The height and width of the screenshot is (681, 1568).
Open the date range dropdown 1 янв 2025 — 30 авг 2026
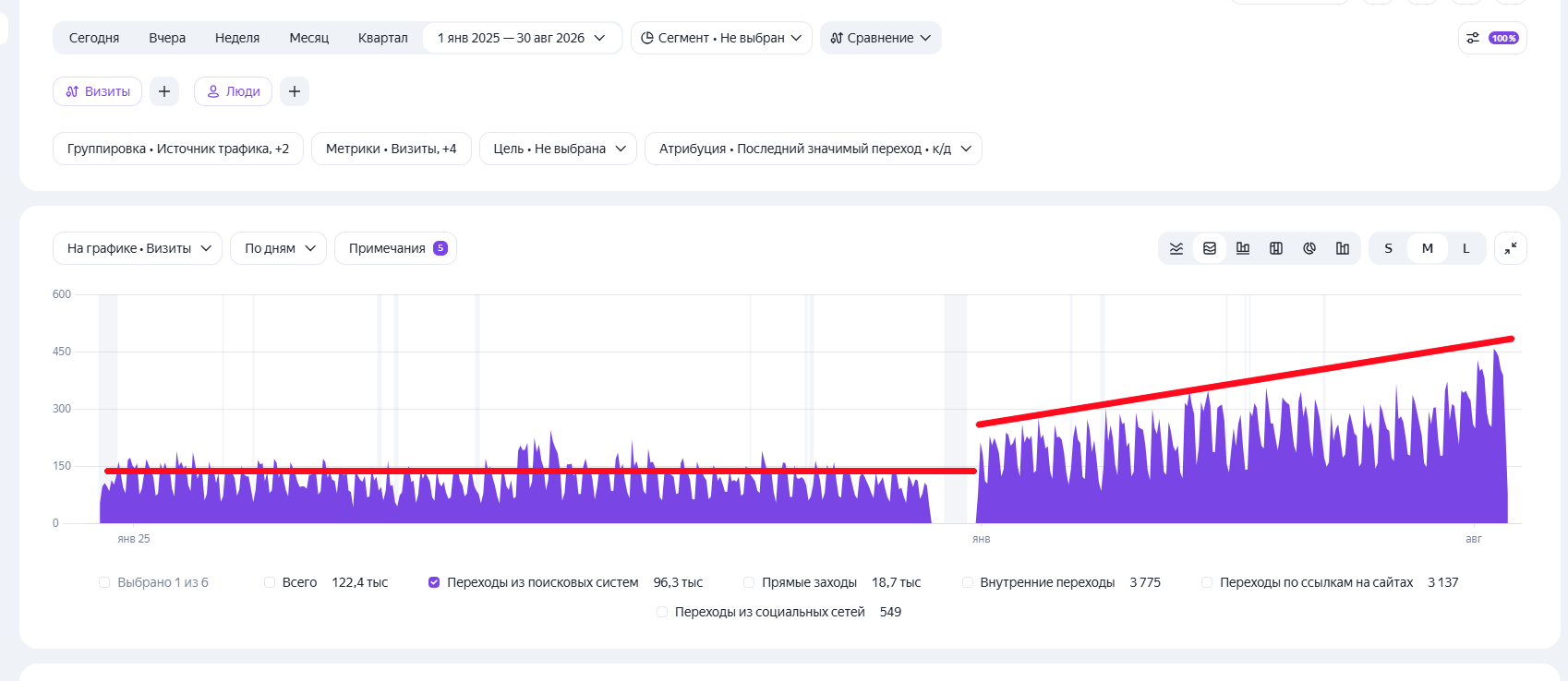[522, 38]
